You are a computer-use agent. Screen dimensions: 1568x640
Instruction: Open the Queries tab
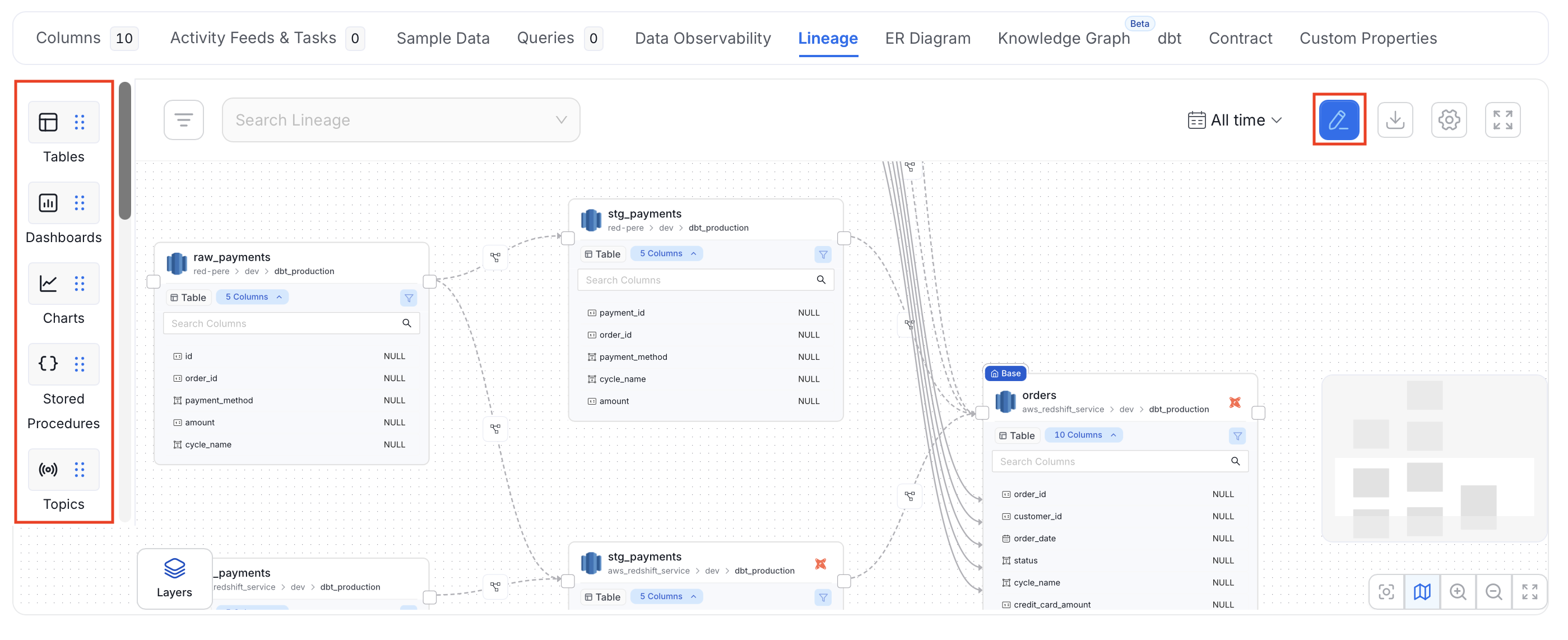point(559,38)
